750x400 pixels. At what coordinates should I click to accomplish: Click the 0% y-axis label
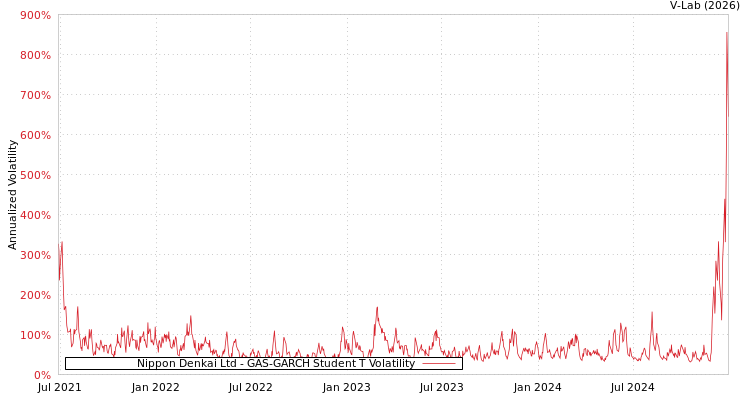tap(41, 375)
